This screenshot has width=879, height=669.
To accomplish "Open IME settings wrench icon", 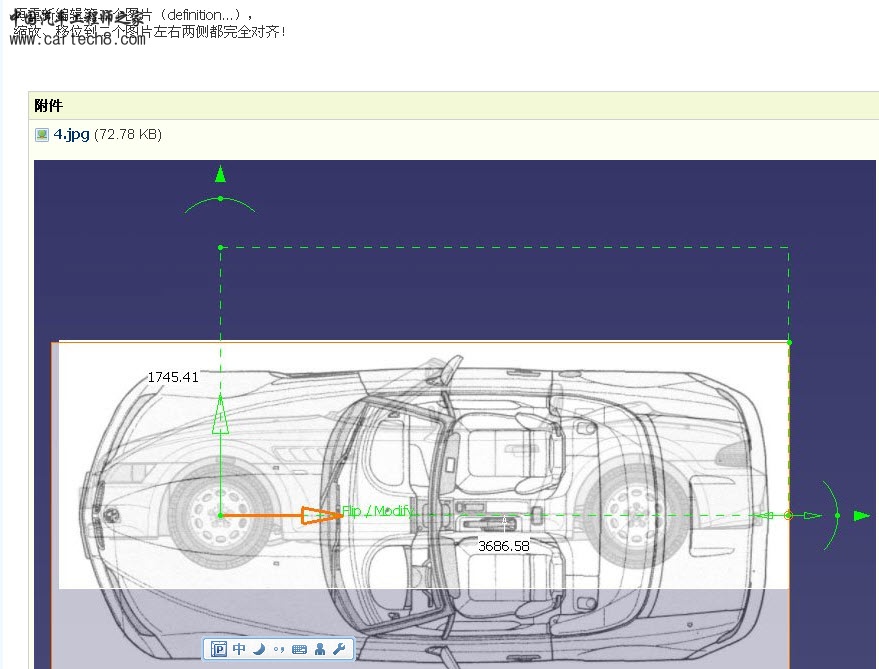I will click(338, 649).
